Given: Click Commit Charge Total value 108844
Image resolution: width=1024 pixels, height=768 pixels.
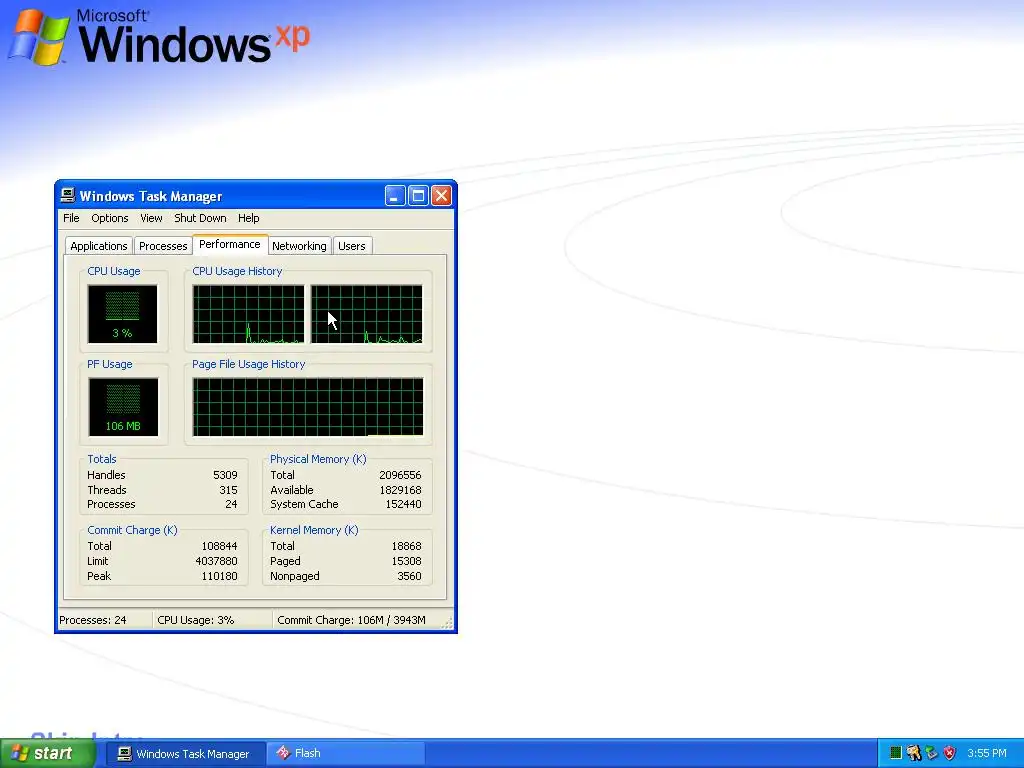Looking at the screenshot, I should pos(219,546).
